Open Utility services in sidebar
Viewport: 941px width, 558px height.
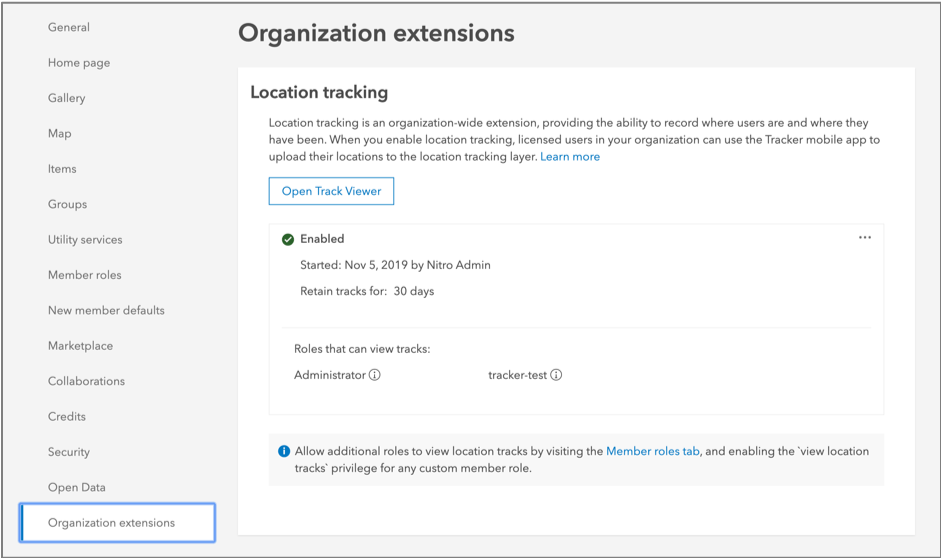(85, 240)
